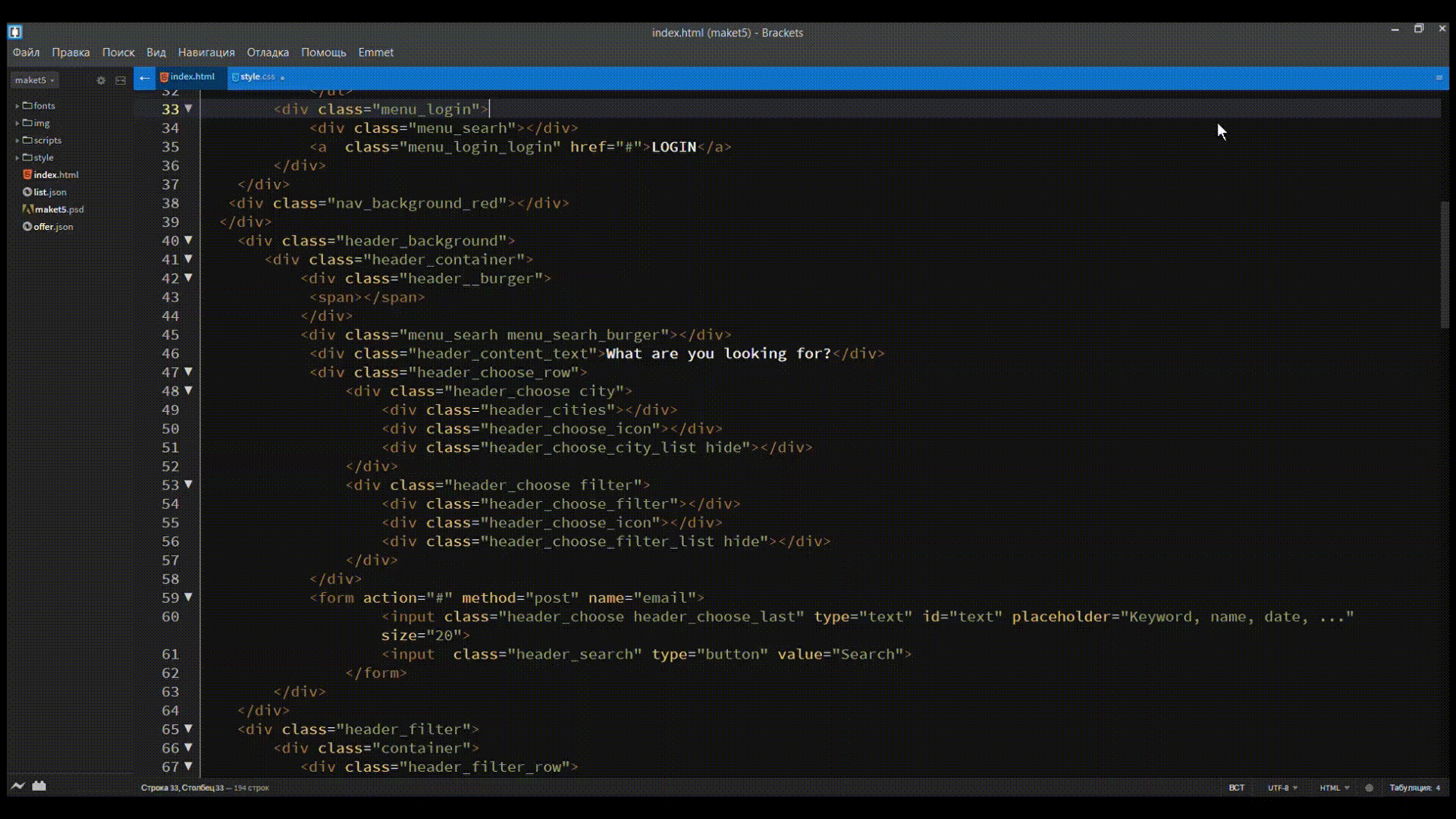Click the 'What are you looking for?' text

click(718, 353)
